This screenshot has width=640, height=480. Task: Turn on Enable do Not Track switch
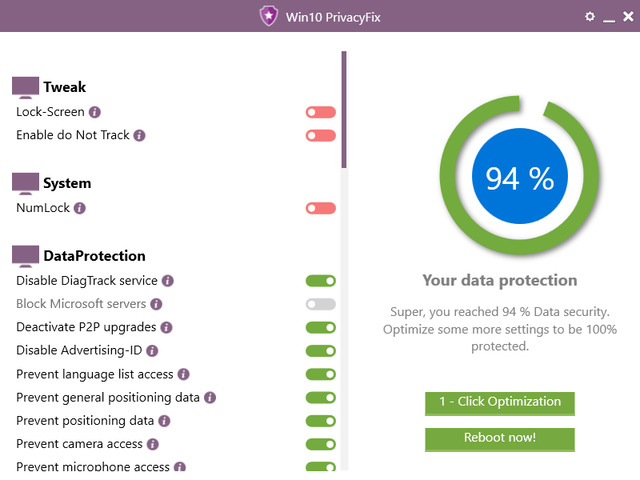(x=321, y=135)
